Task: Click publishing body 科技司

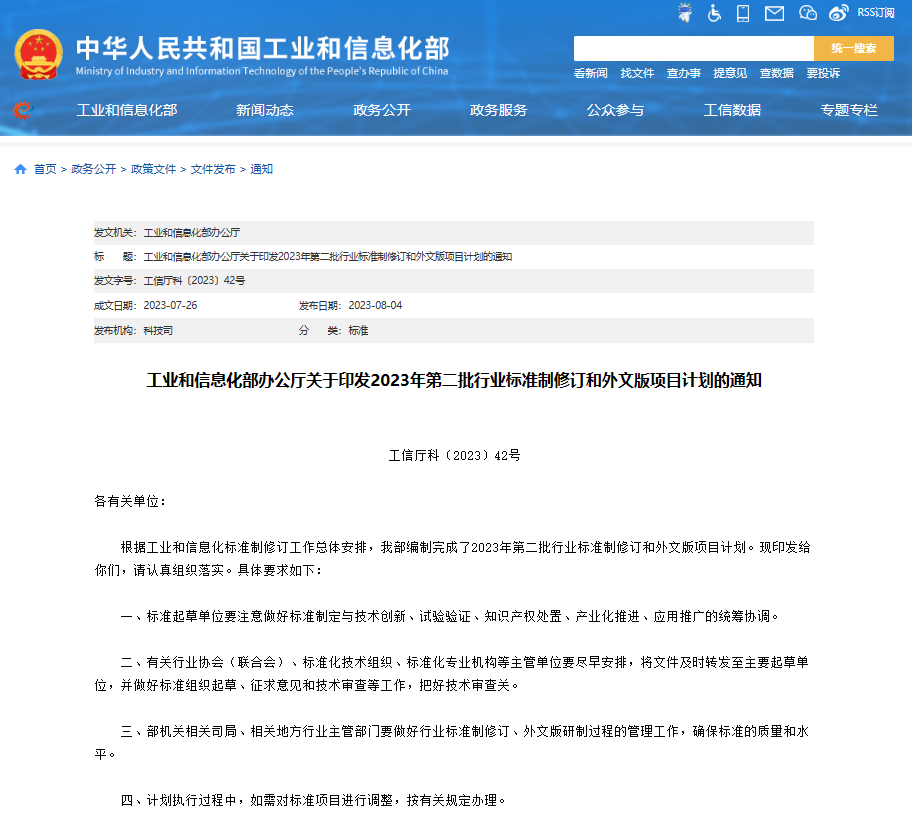Action: point(158,331)
